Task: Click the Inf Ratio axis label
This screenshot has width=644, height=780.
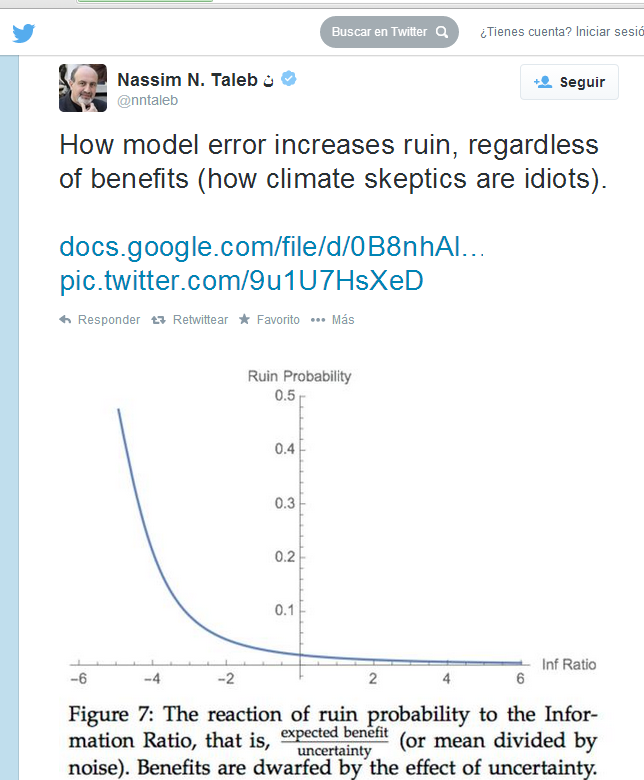Action: pos(569,664)
